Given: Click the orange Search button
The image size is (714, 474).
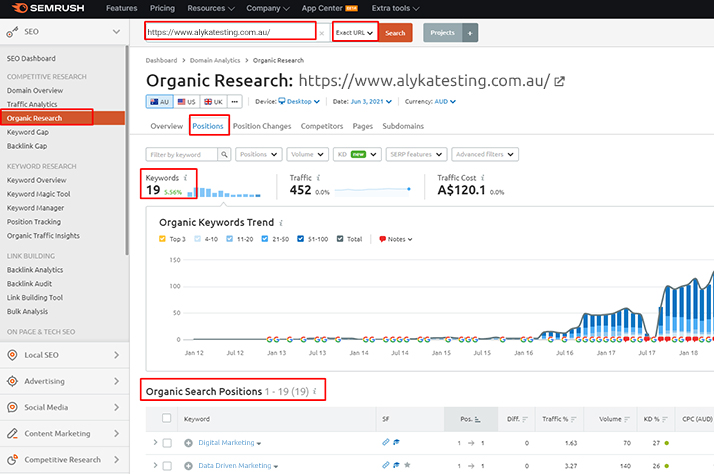Looking at the screenshot, I should pos(395,33).
